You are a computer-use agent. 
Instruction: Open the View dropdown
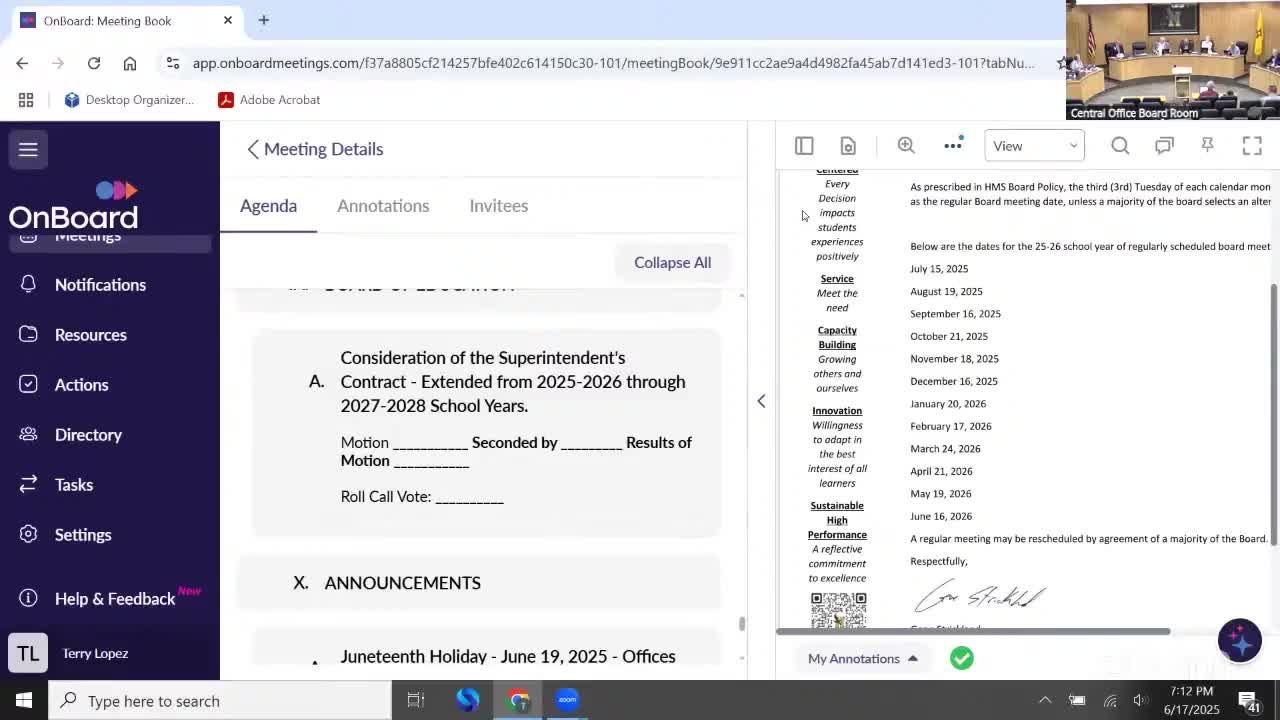[1034, 146]
